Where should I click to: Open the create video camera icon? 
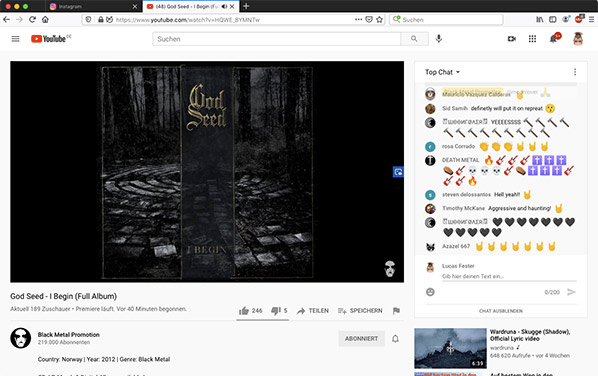512,39
